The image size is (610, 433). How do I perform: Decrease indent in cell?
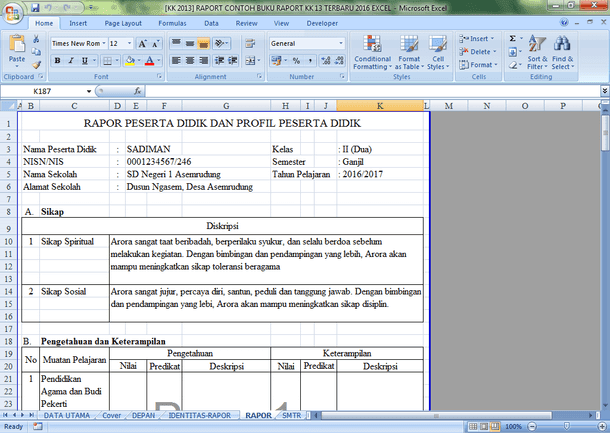(x=219, y=60)
